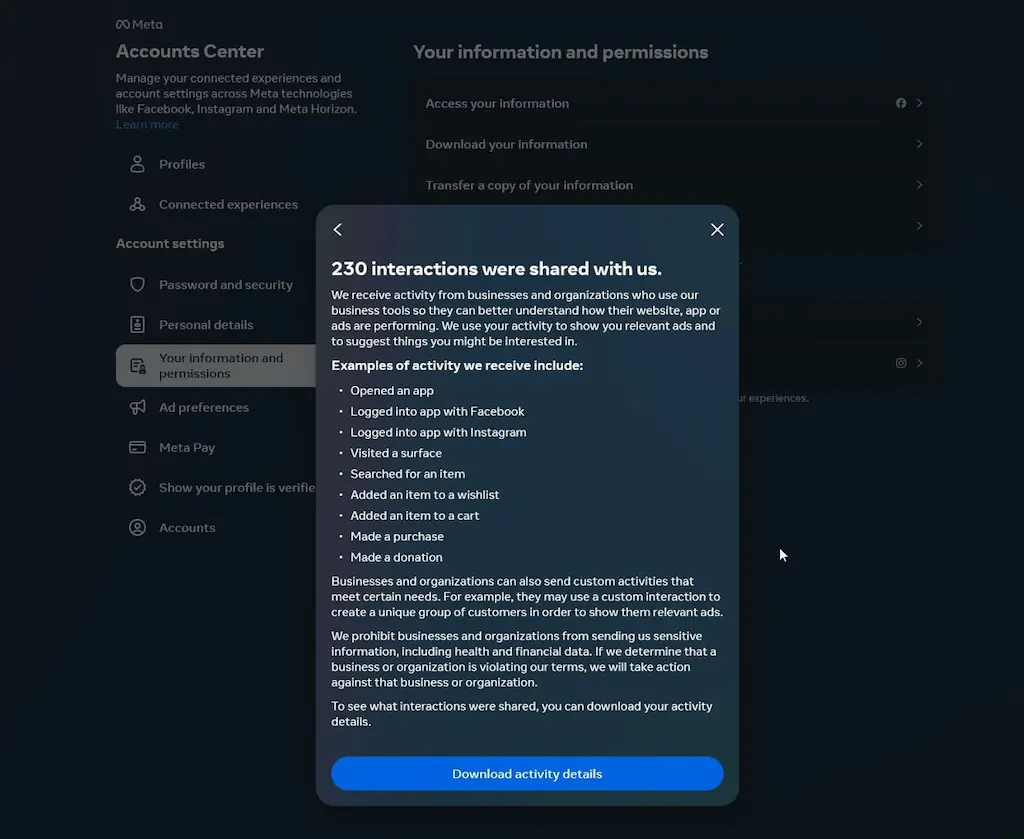Viewport: 1024px width, 839px height.
Task: Click the verified badge icon in sidebar
Action: pyautogui.click(x=138, y=488)
